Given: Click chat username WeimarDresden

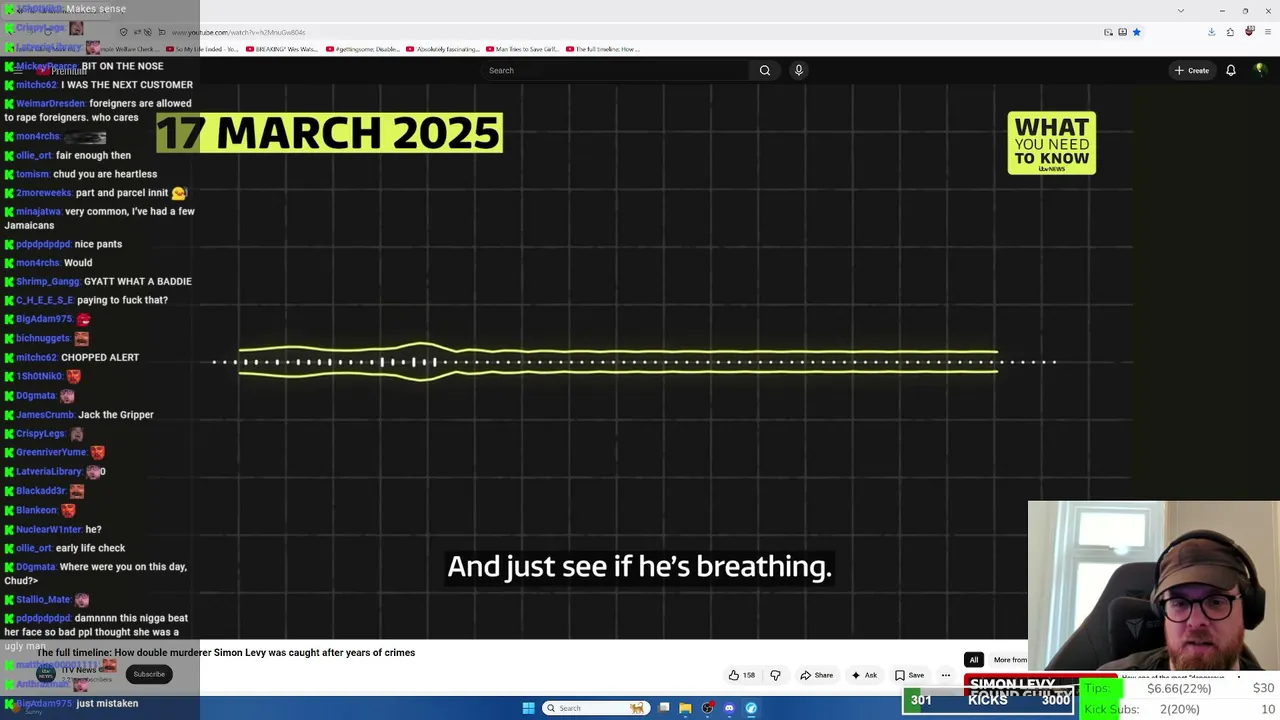Looking at the screenshot, I should pos(50,103).
